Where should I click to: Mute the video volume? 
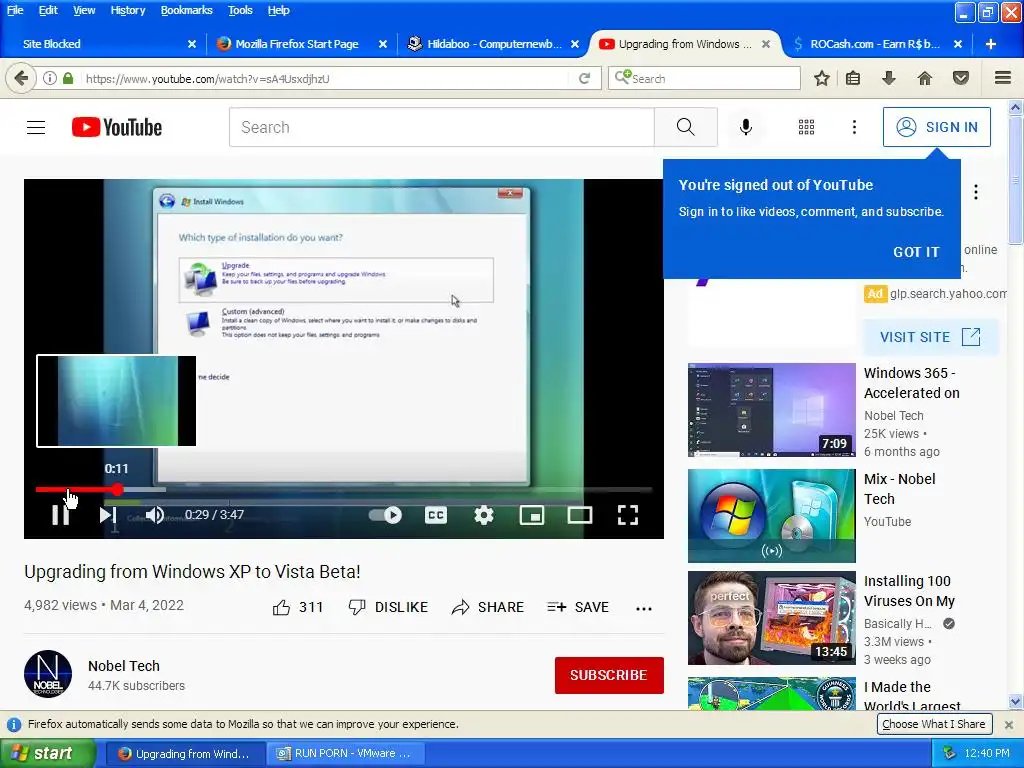[x=155, y=515]
